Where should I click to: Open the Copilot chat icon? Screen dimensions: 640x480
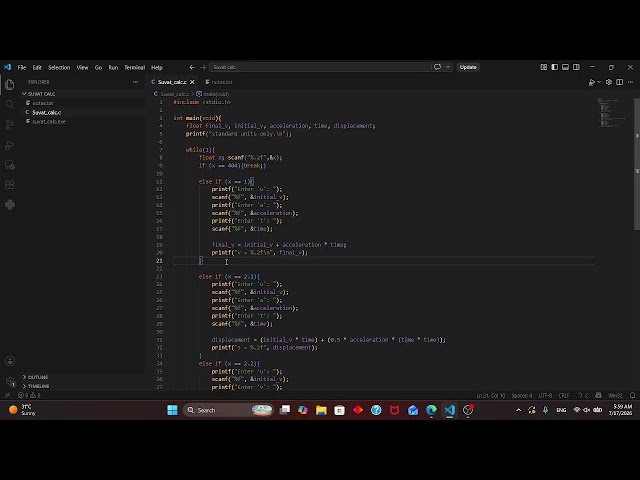(x=437, y=67)
